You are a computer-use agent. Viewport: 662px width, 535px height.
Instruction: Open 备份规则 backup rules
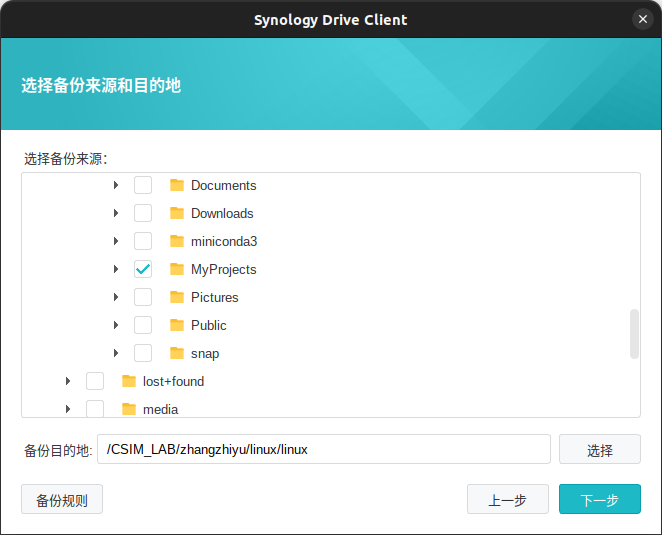coord(62,499)
